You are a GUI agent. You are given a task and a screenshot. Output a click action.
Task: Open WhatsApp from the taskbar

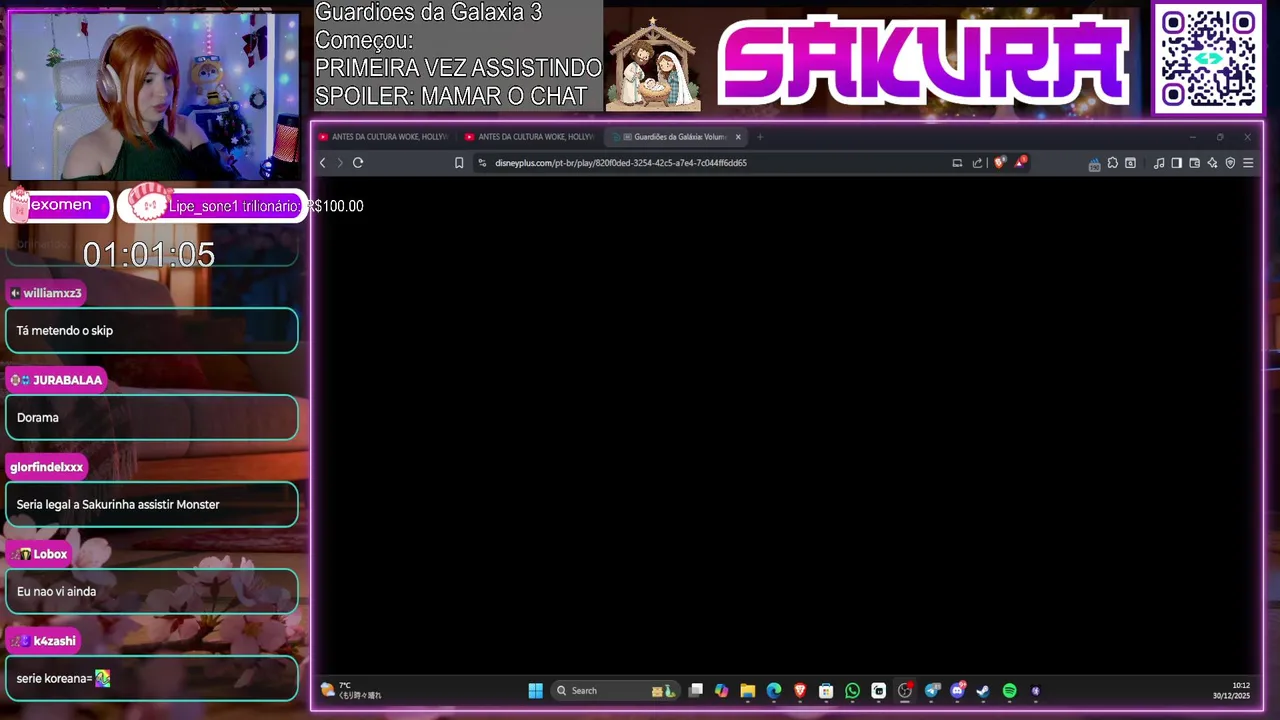(x=852, y=691)
